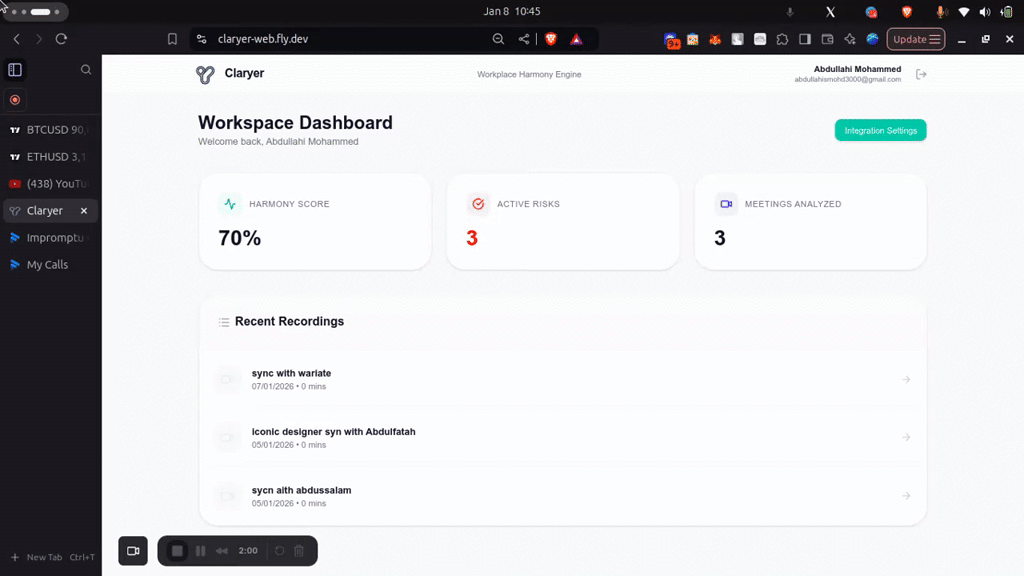Delete recording with trash icon
The width and height of the screenshot is (1024, 576).
point(299,551)
